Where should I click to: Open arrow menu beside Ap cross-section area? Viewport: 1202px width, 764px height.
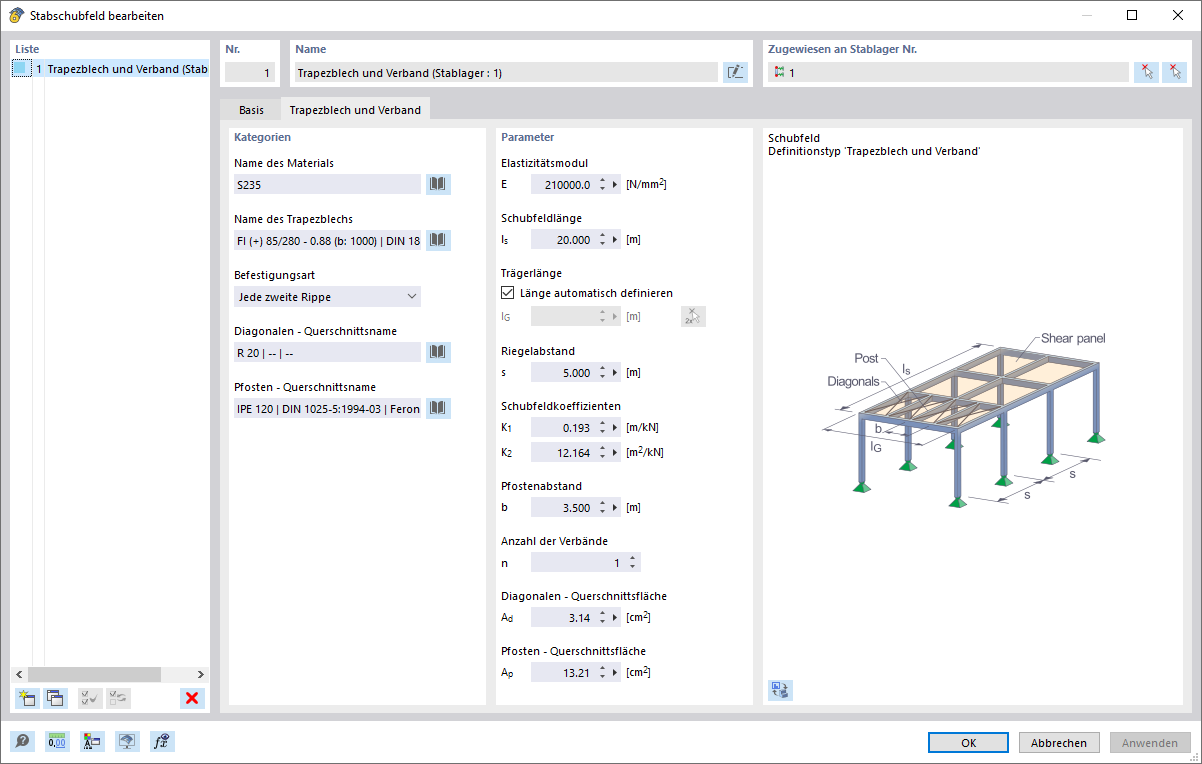615,673
